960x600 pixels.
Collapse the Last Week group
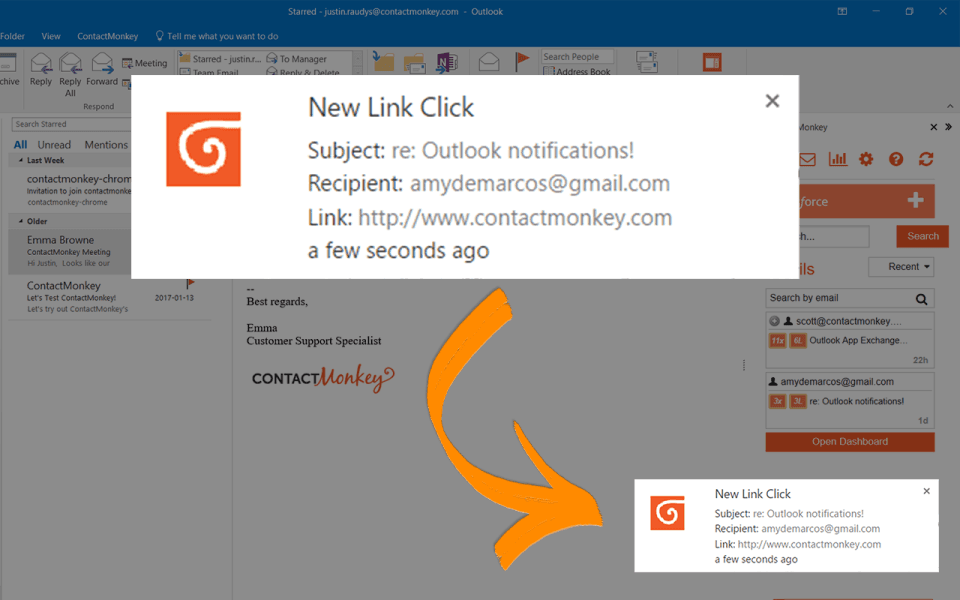tap(21, 160)
